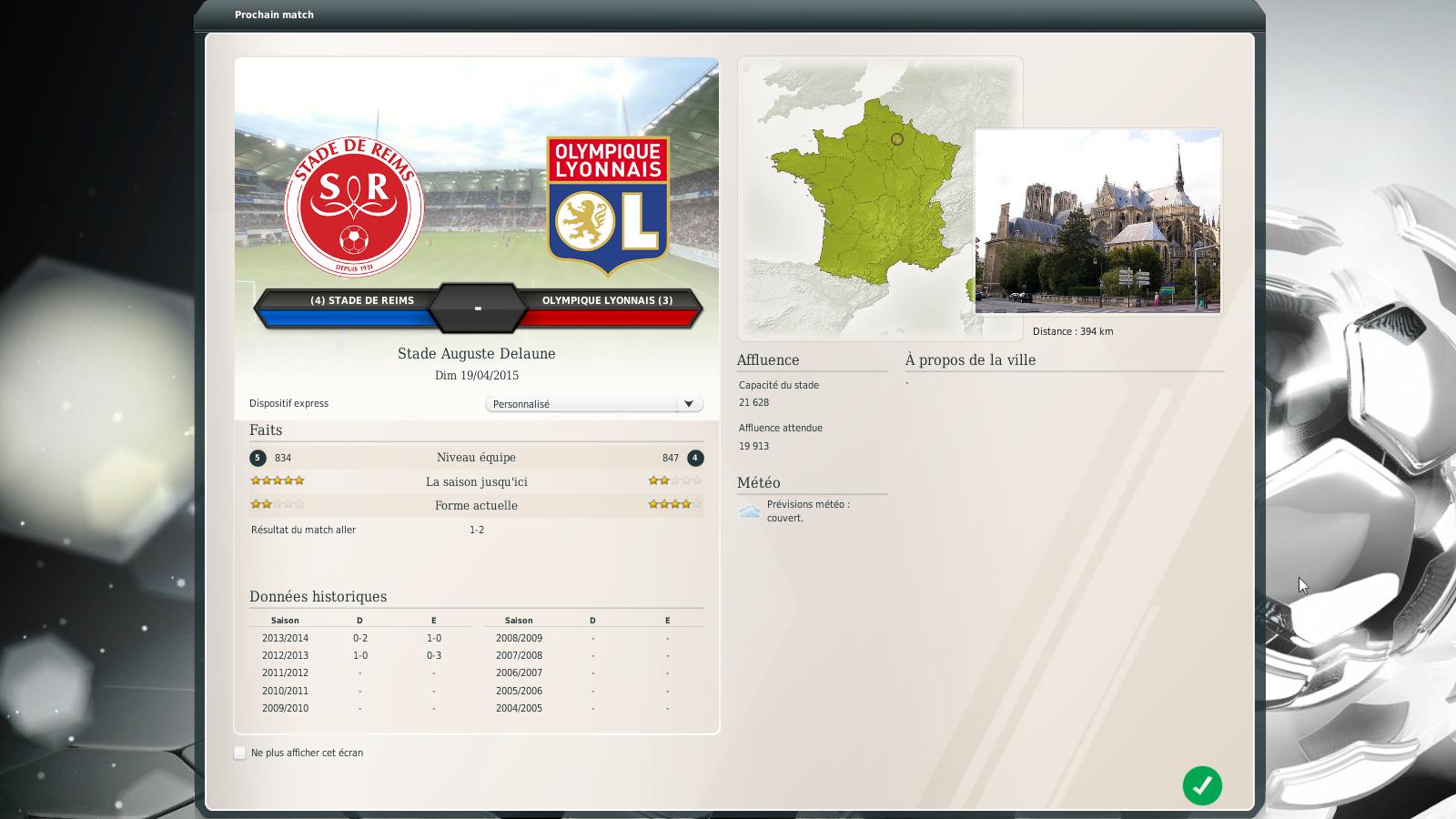Screen dimensions: 1456x819
Task: Click the 'Prévisions météo : couvert.' text
Action: click(808, 511)
